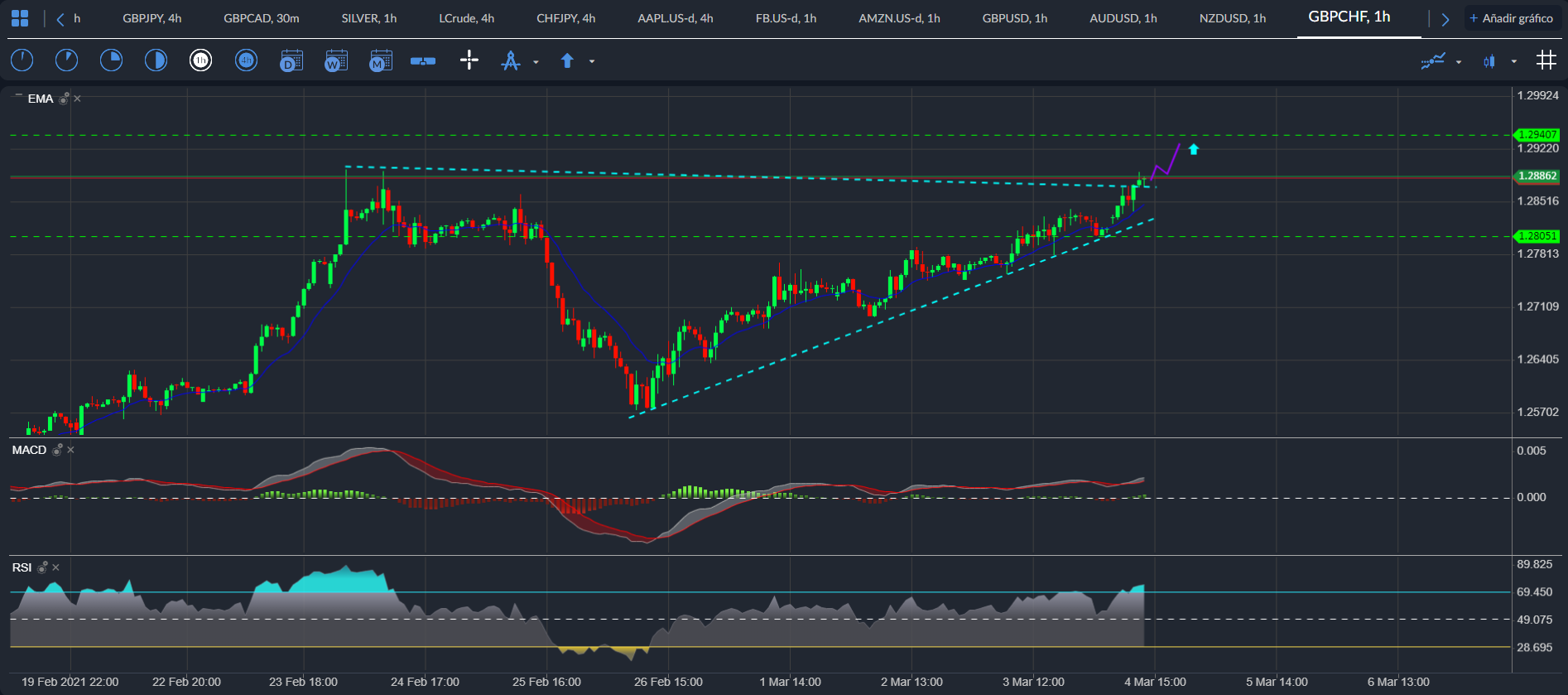
Task: Switch to the AAPL.US-d, 4h tab
Action: point(676,18)
